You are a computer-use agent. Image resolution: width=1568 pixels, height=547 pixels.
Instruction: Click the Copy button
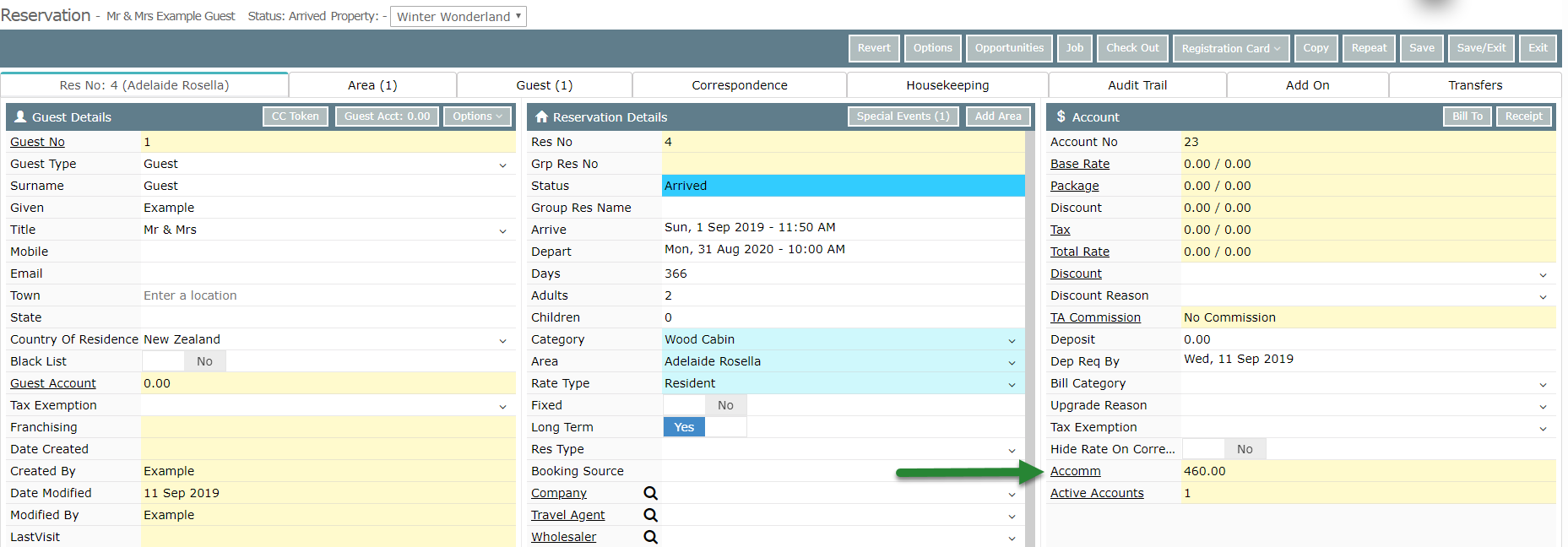point(1316,48)
